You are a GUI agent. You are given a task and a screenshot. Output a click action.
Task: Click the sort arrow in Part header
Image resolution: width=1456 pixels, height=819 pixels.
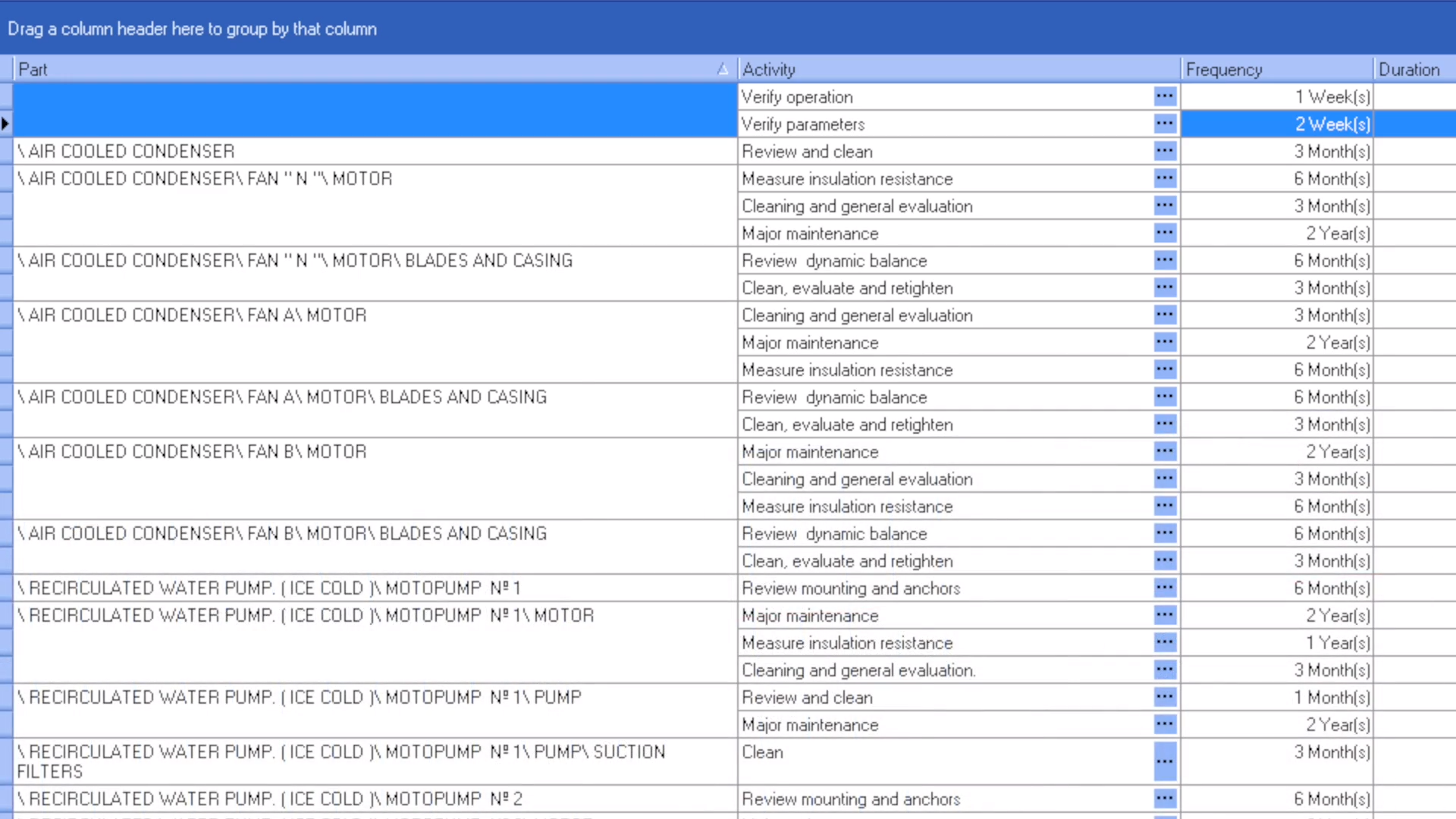point(722,69)
